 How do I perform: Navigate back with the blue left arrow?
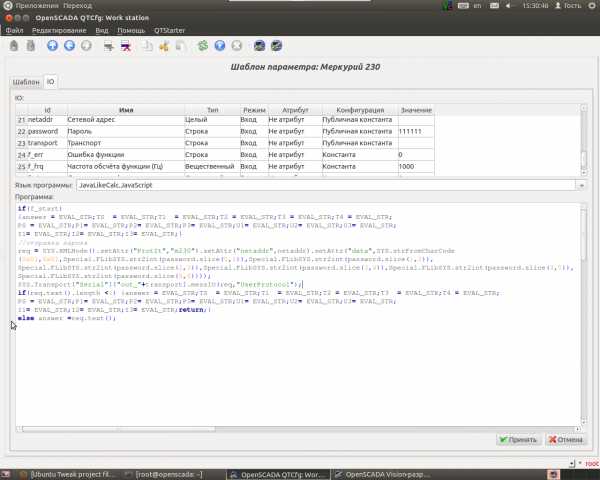pos(68,45)
